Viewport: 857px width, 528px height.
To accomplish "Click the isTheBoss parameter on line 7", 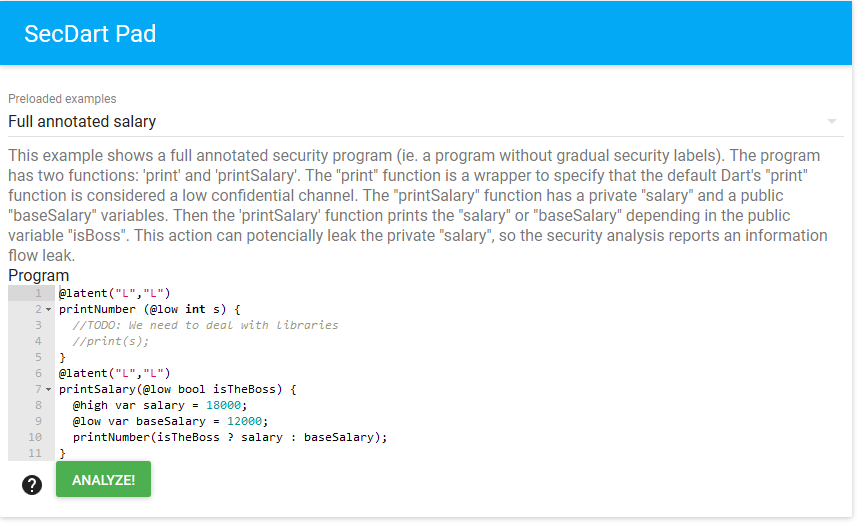I will 244,390.
